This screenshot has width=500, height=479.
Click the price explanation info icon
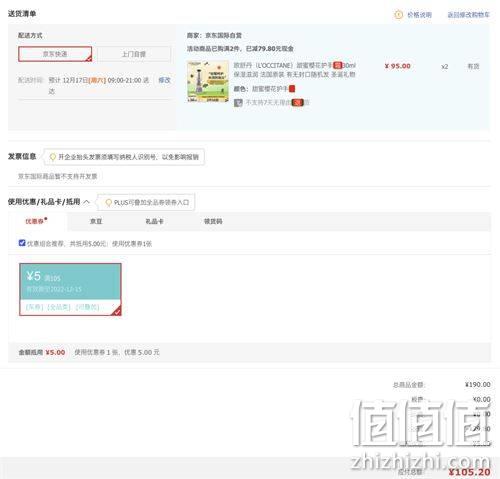(x=398, y=15)
